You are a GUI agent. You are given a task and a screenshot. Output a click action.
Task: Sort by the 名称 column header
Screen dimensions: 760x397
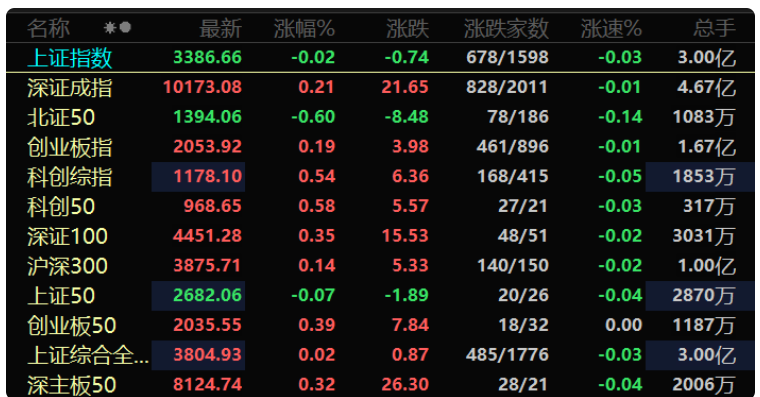tap(48, 28)
